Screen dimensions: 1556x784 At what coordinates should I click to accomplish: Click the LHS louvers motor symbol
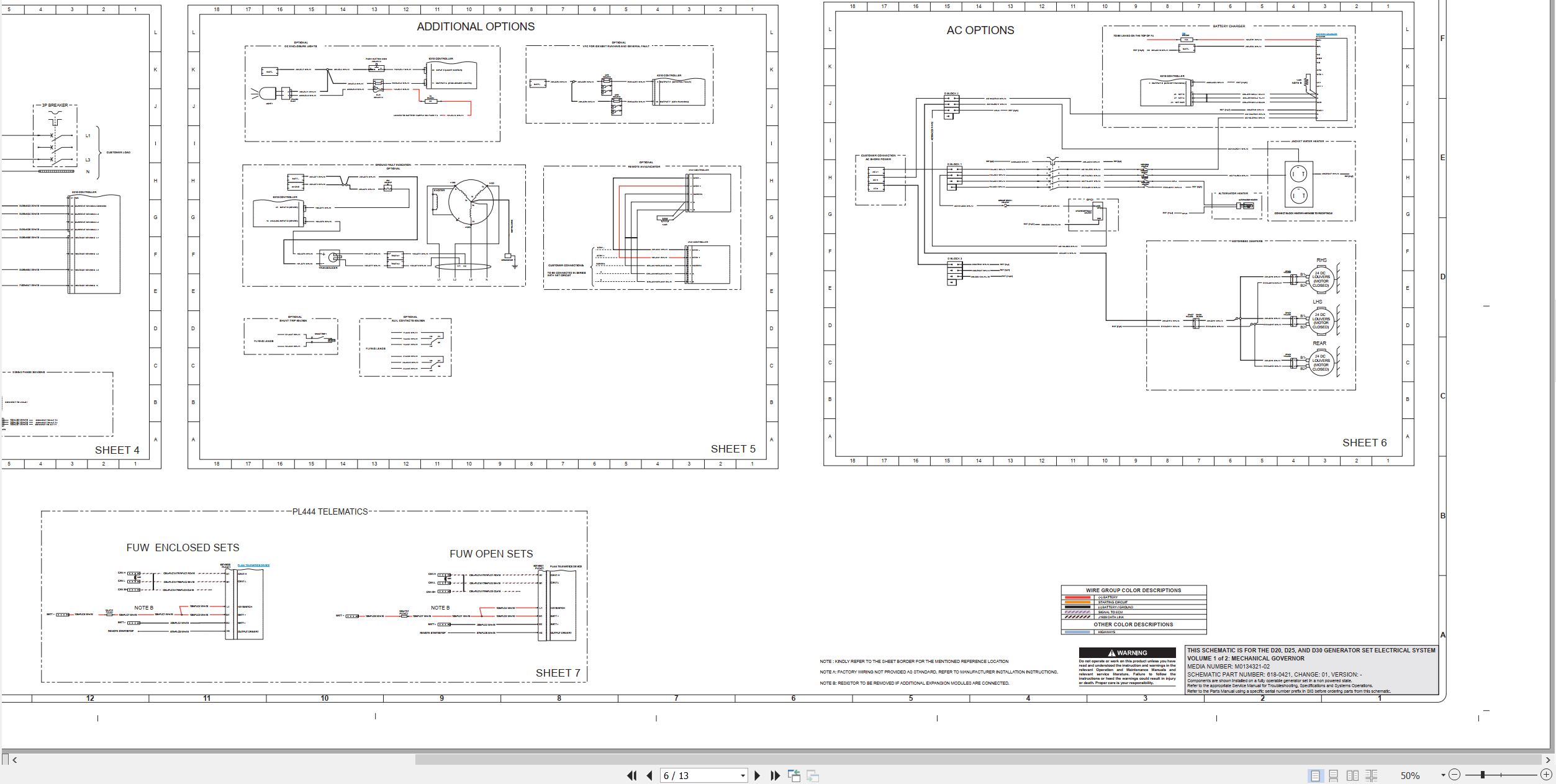[1321, 320]
